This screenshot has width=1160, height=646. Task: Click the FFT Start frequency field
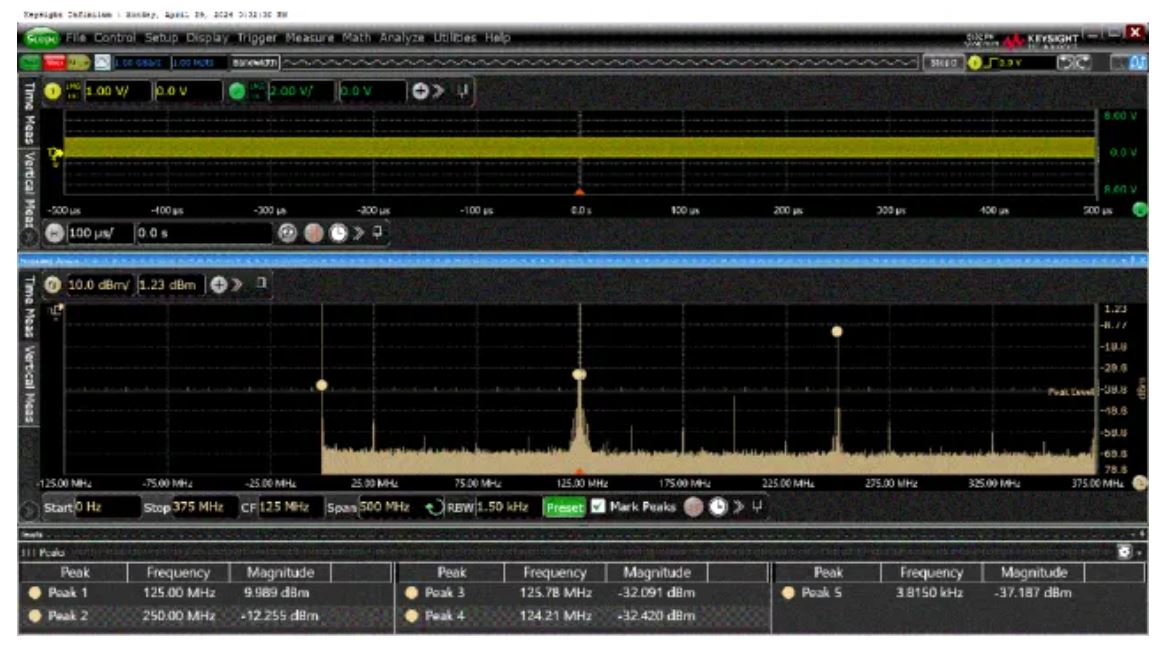(107, 507)
